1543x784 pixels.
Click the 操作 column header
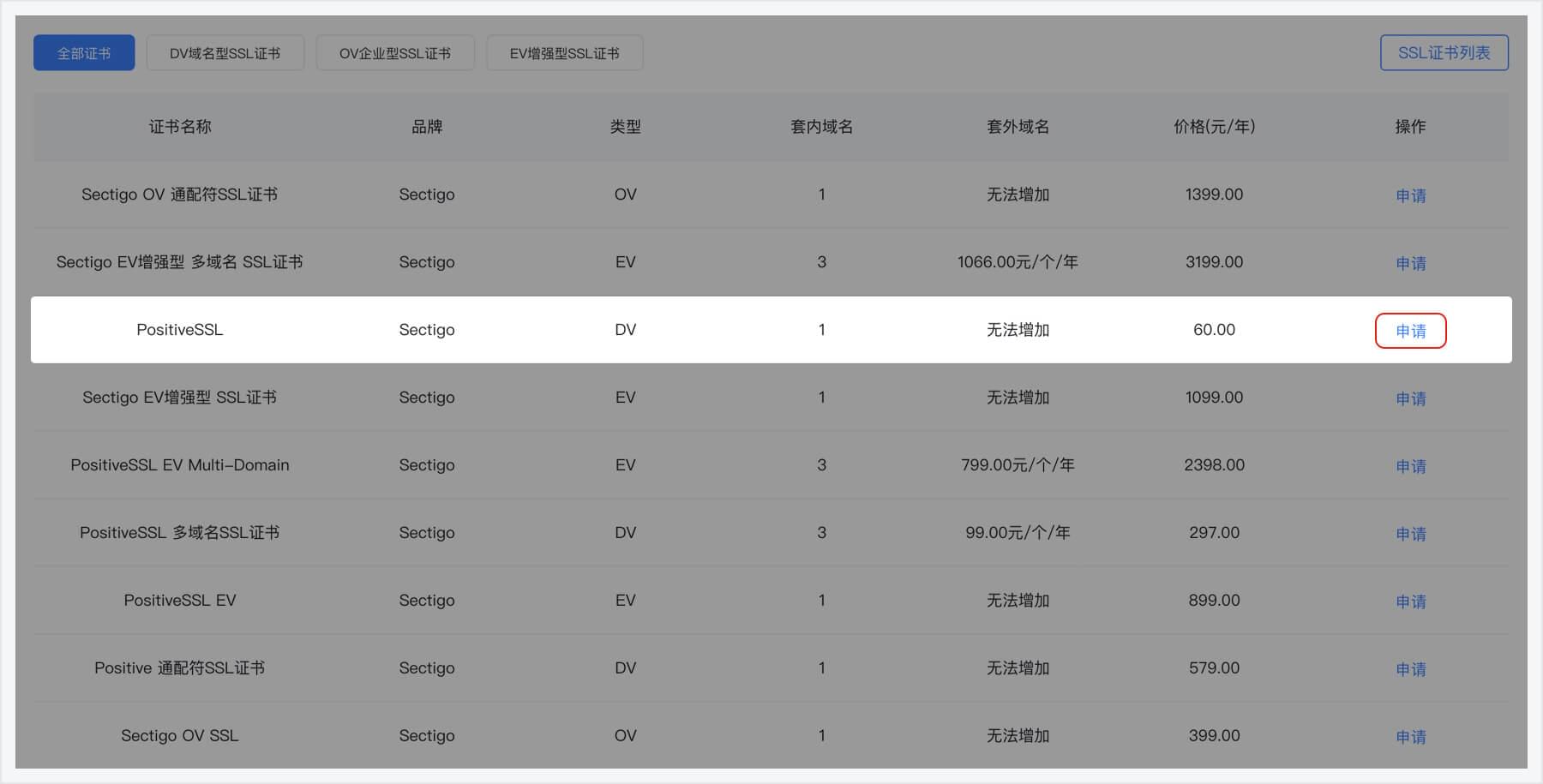[1411, 127]
